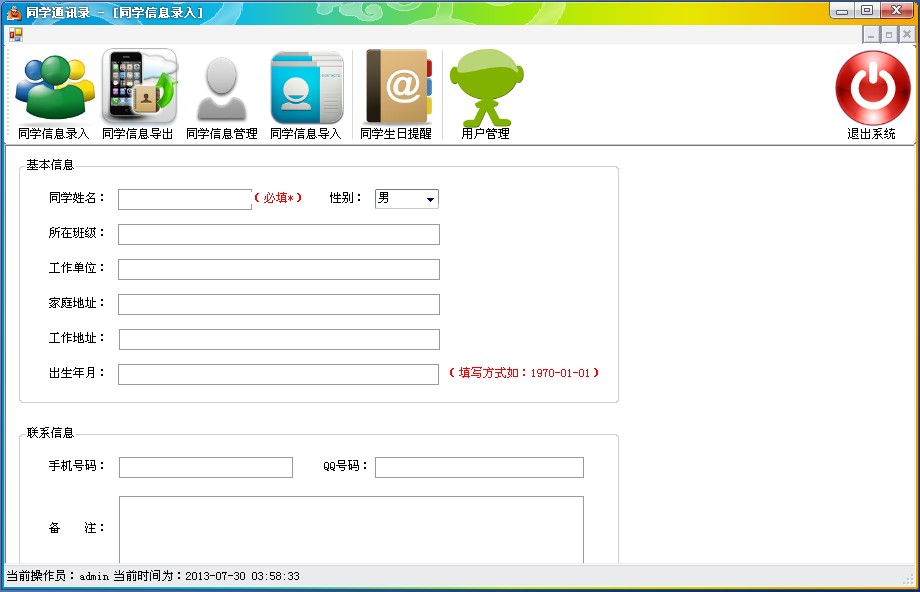The width and height of the screenshot is (920, 592).
Task: Click the 同学姓名： label
Action: 77,198
